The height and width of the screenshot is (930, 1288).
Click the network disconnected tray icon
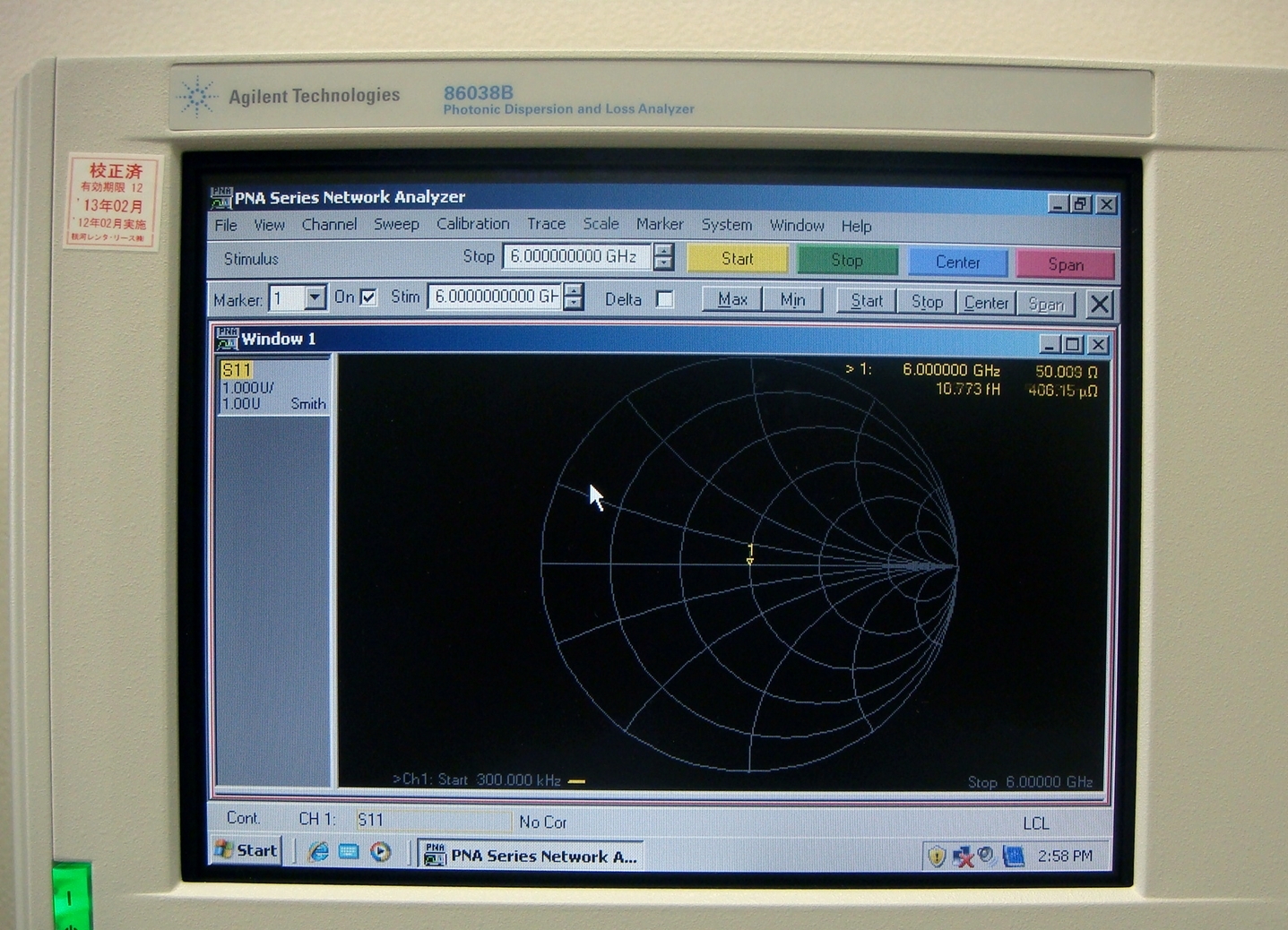pos(963,857)
